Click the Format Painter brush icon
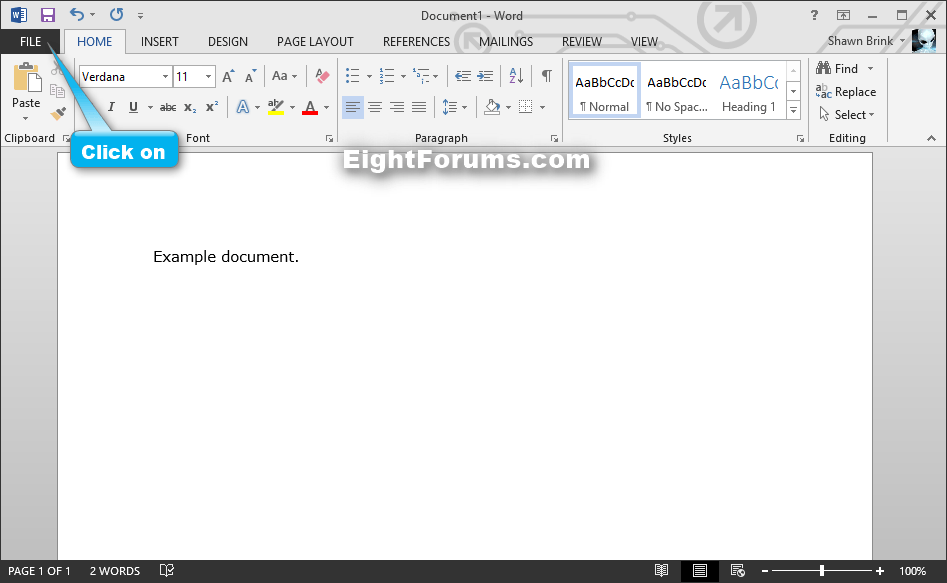The width and height of the screenshot is (947, 583). click(x=58, y=114)
